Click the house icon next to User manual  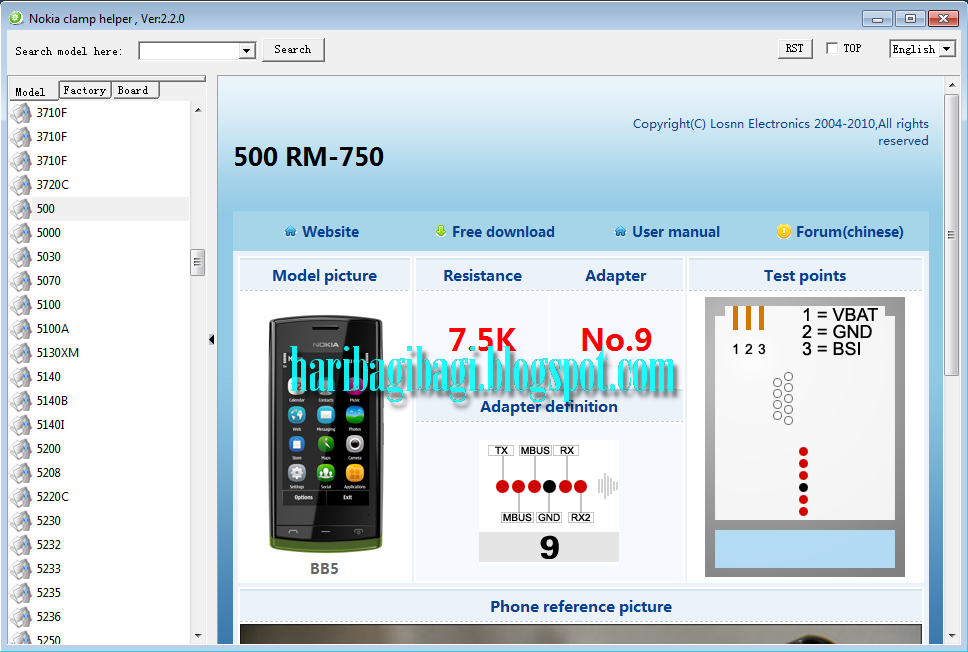pos(620,232)
